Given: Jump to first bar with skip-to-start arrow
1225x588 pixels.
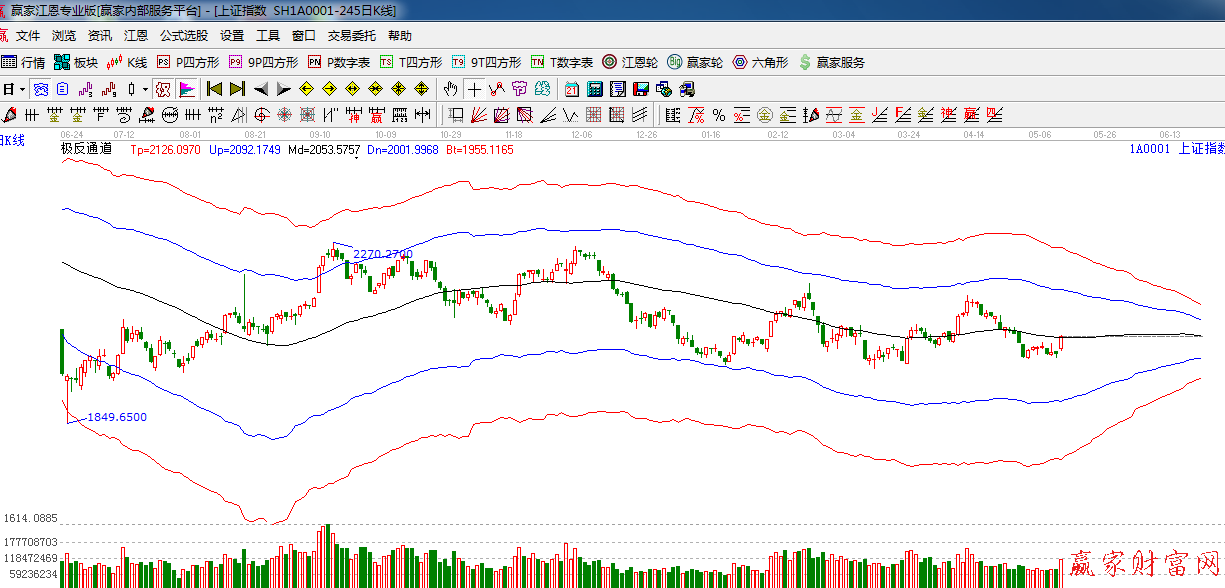Looking at the screenshot, I should click(214, 89).
